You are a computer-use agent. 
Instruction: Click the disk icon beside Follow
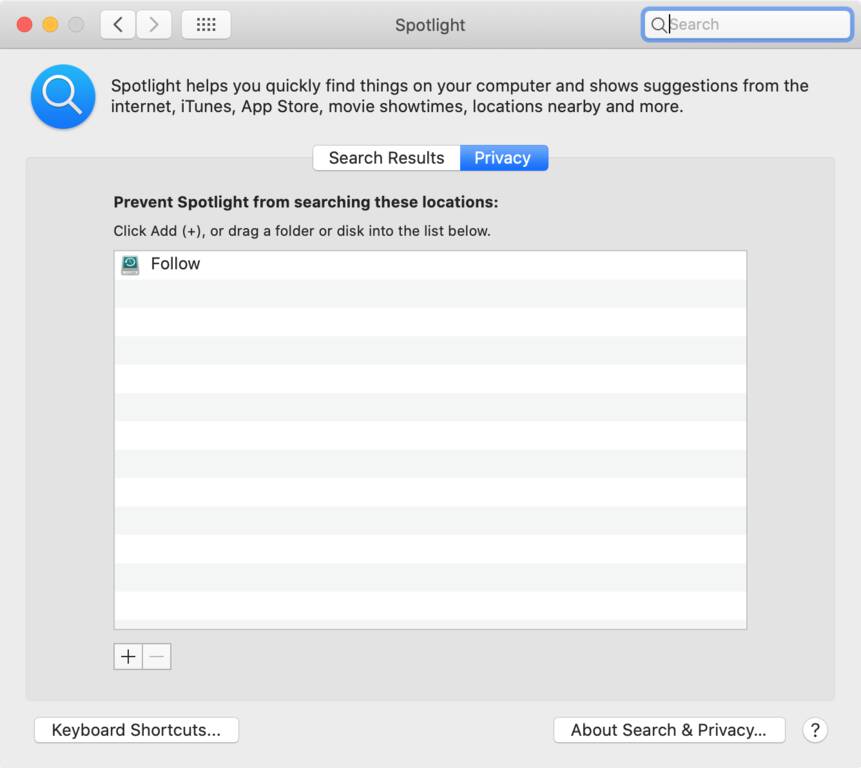tap(130, 265)
